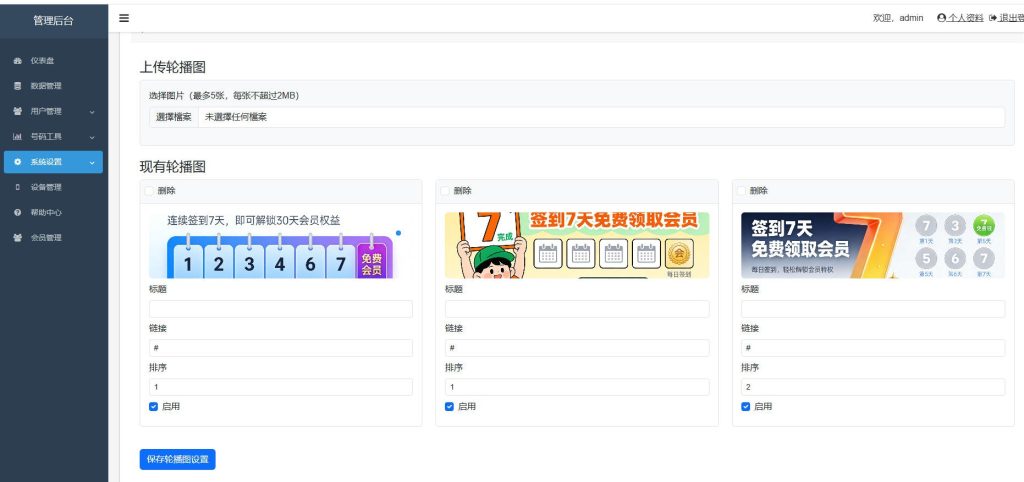
Task: Click the 现有轮播图 heading
Action: [x=173, y=167]
